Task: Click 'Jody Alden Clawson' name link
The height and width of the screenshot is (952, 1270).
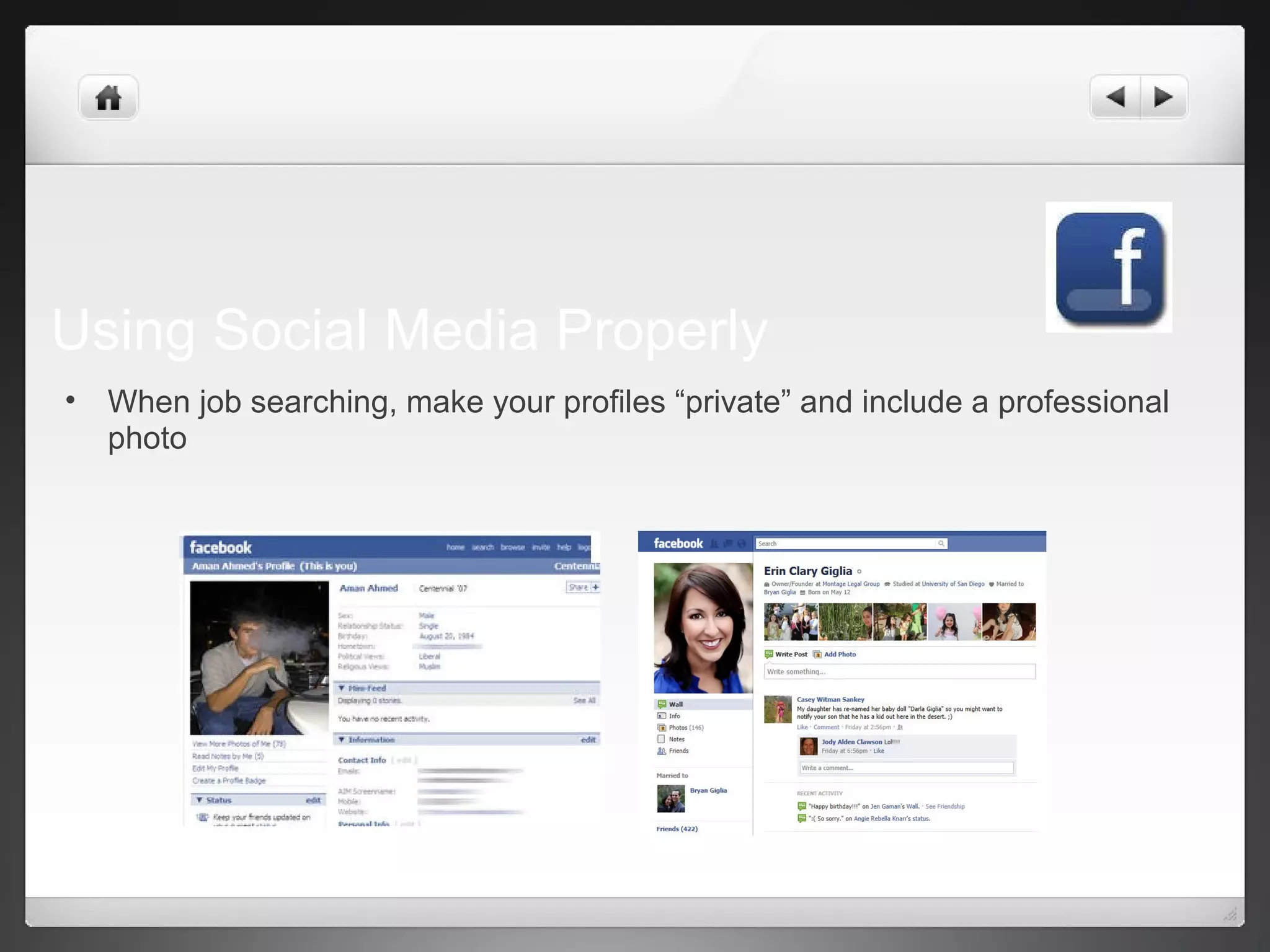Action: tap(851, 742)
